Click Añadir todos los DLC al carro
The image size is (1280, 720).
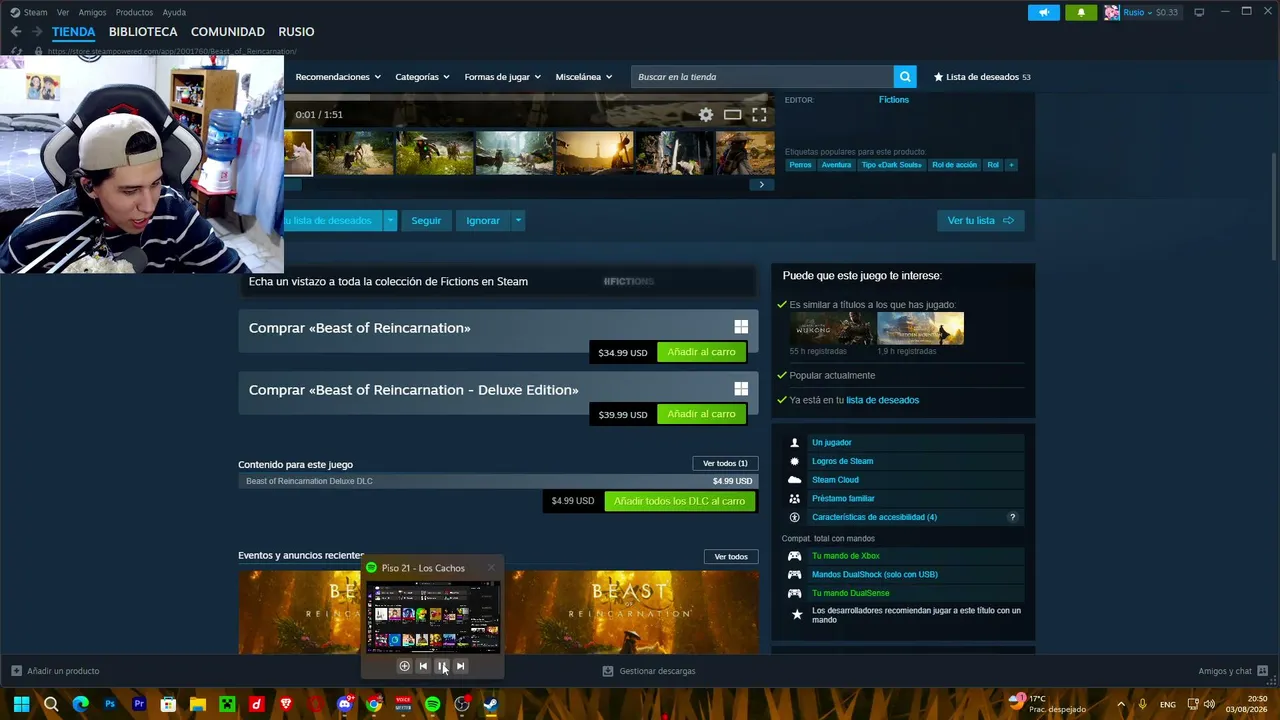[680, 501]
